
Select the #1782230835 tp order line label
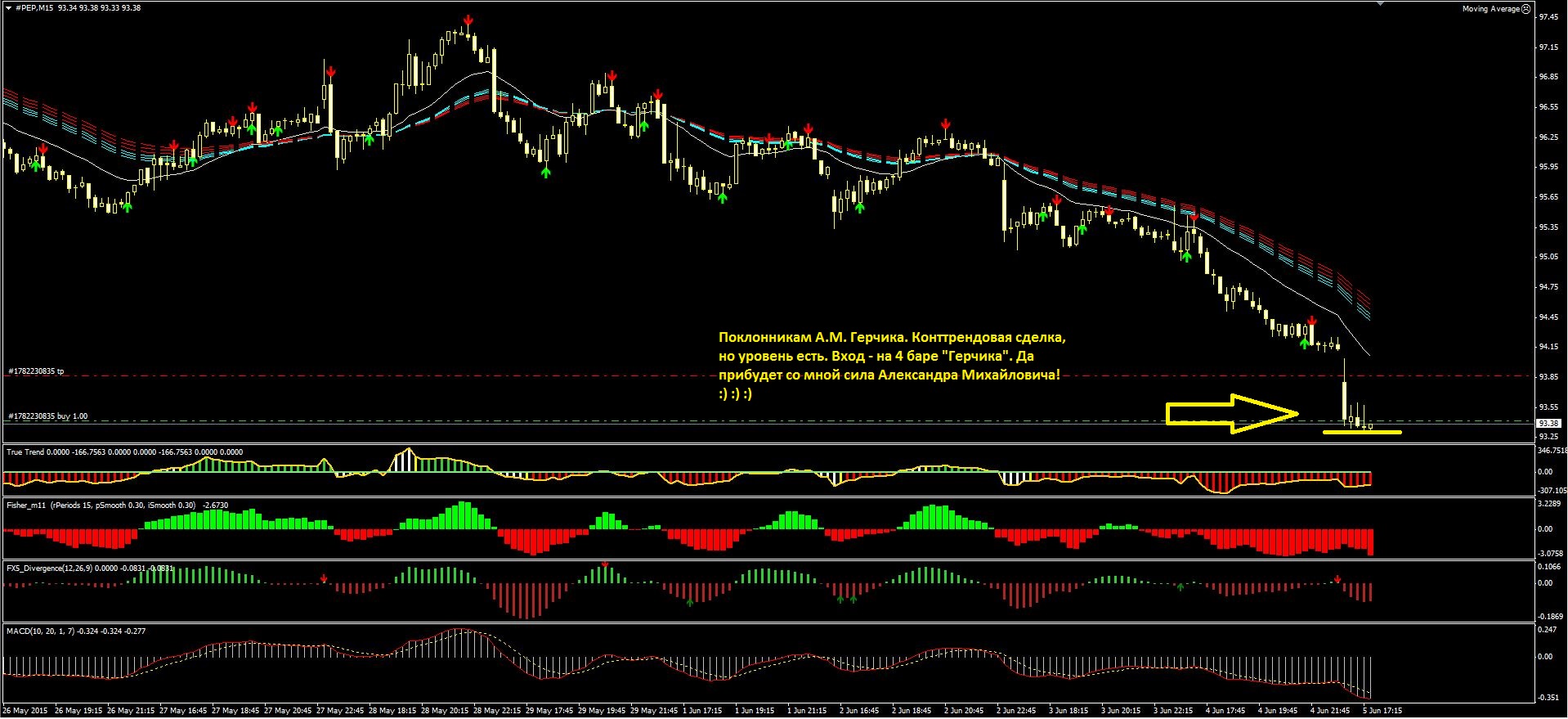[36, 371]
